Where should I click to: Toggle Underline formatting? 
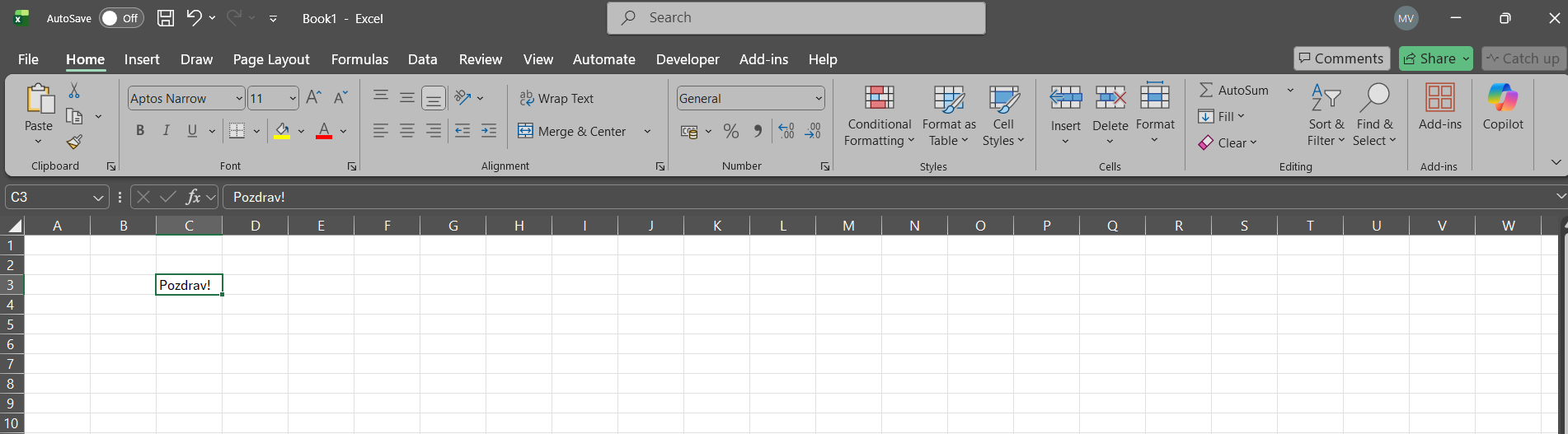[192, 131]
